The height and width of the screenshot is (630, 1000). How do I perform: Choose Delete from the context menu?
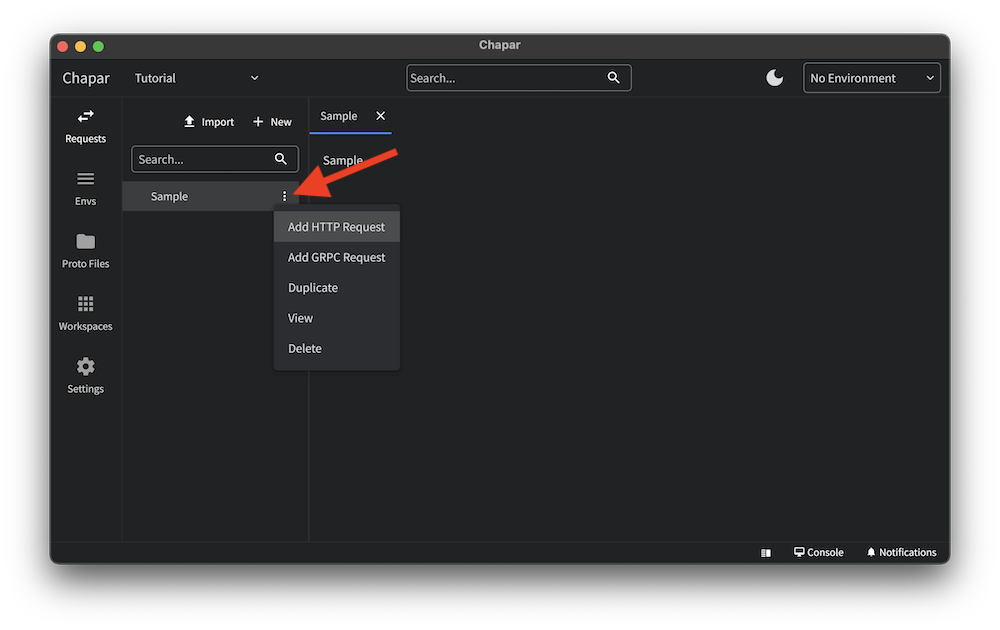305,349
